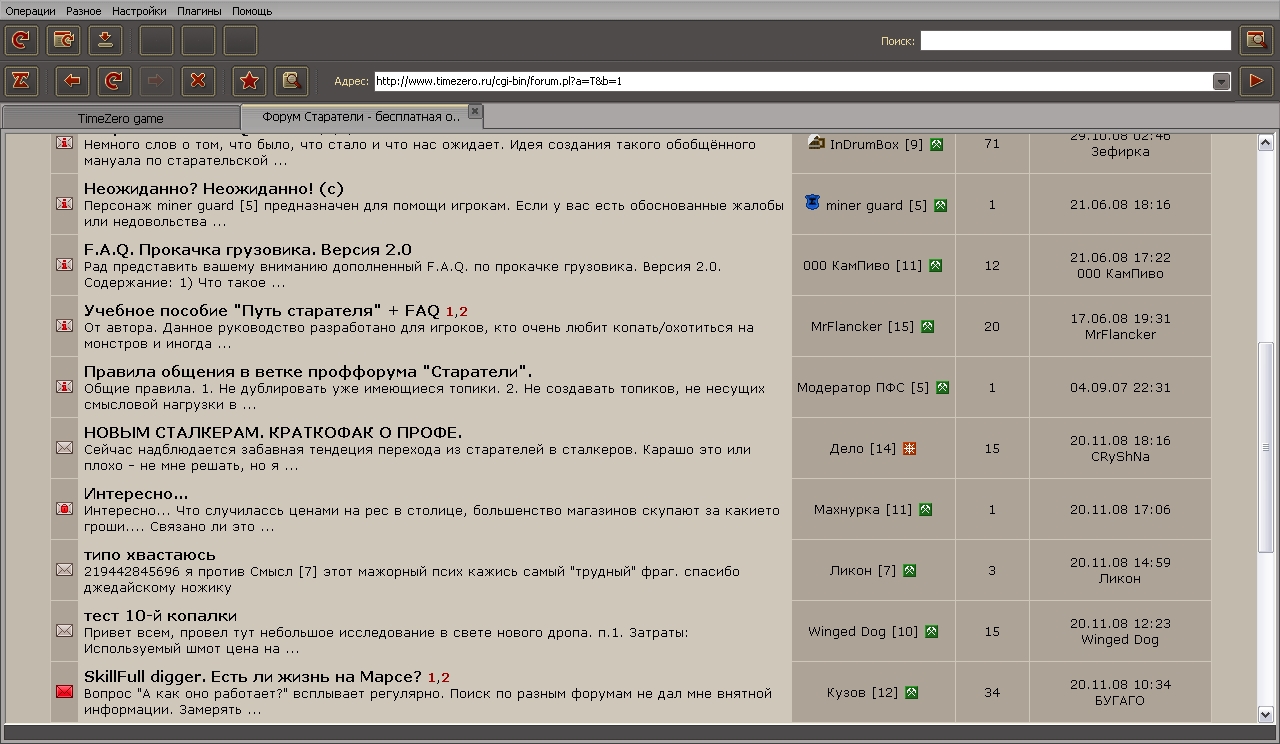The width and height of the screenshot is (1280, 744).
Task: Click the red X stop loading button
Action: 198,81
